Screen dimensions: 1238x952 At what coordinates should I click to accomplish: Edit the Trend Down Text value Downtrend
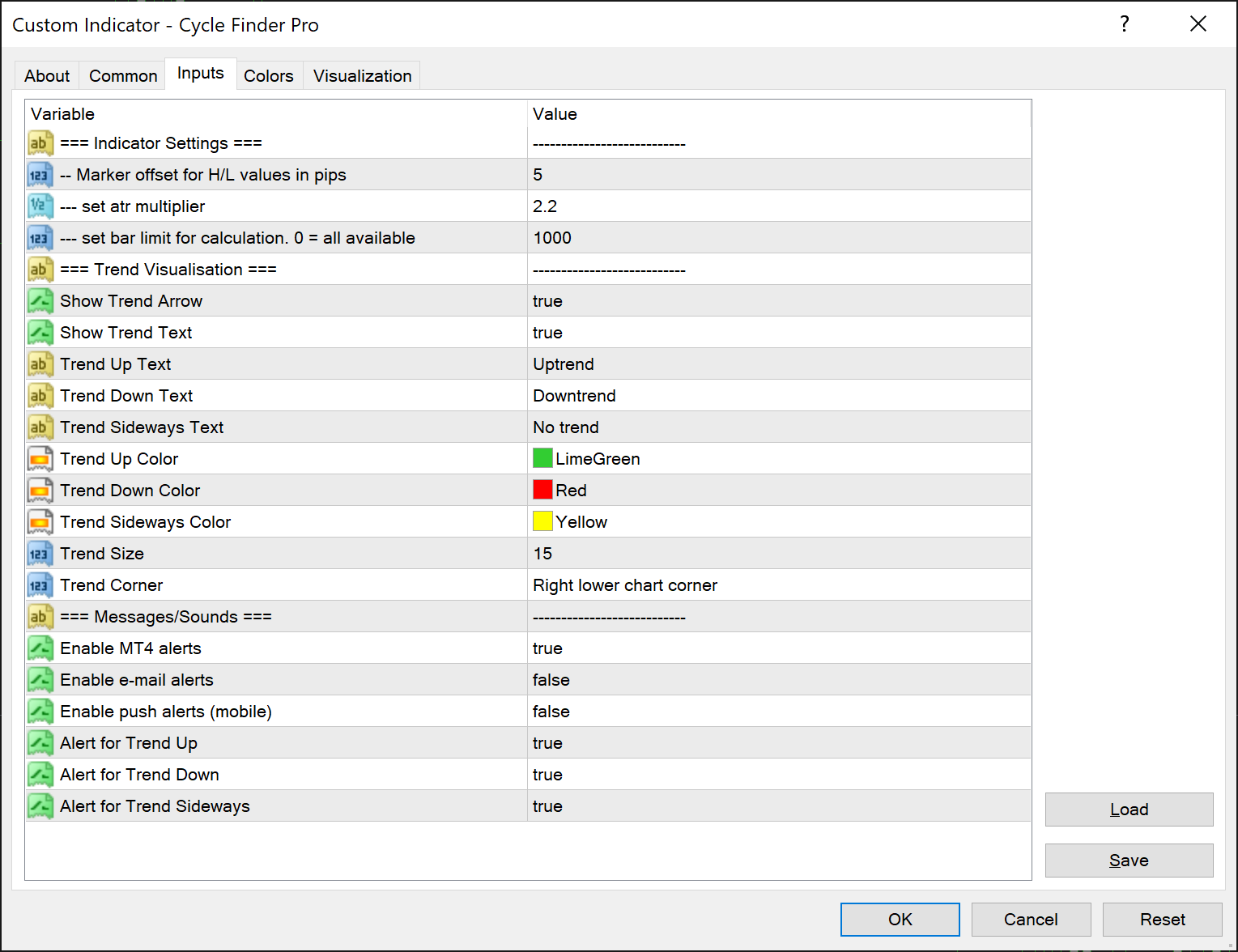click(779, 396)
